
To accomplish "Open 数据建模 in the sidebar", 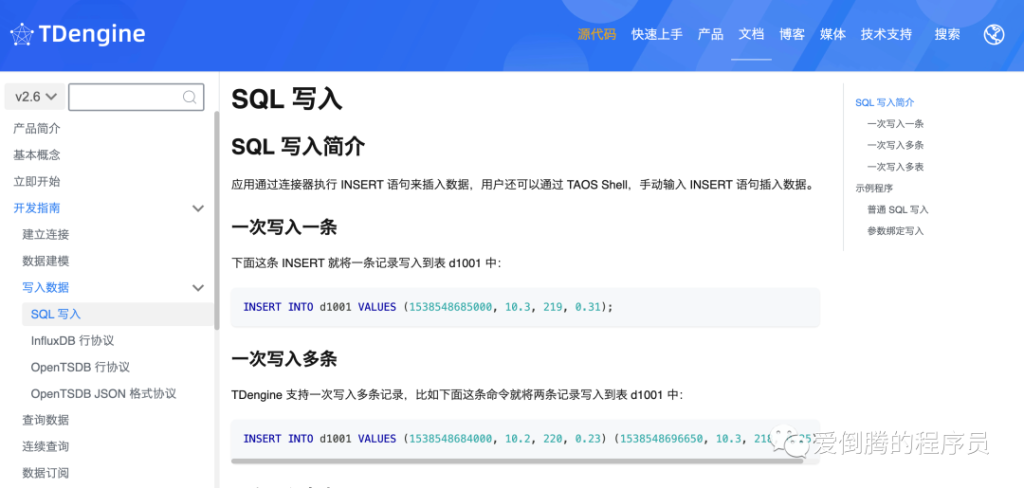I will [x=46, y=261].
